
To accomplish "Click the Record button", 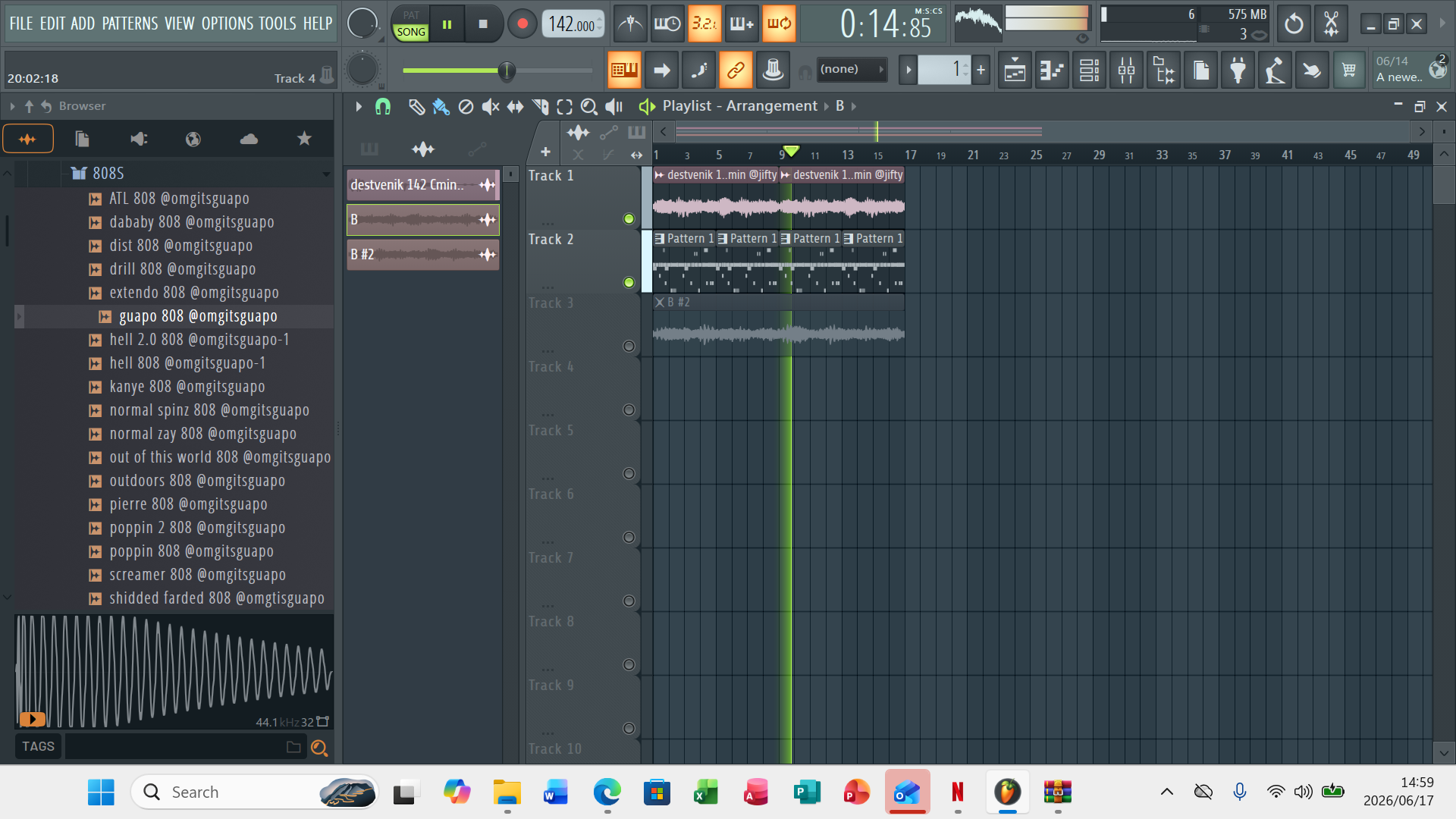I will pyautogui.click(x=522, y=24).
